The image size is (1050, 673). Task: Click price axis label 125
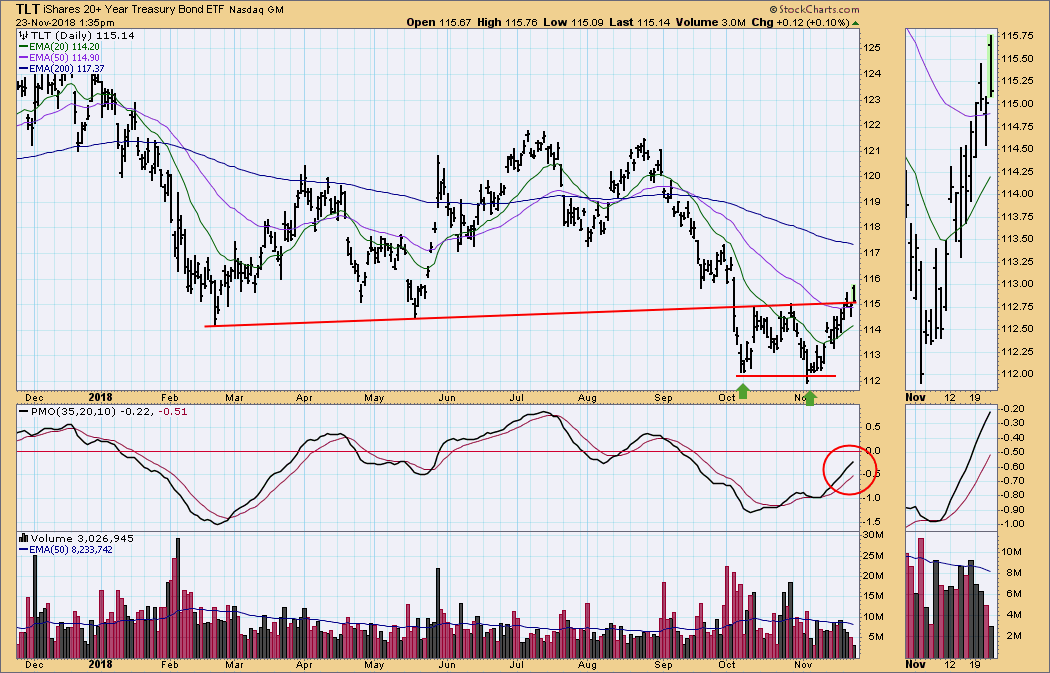tap(871, 48)
